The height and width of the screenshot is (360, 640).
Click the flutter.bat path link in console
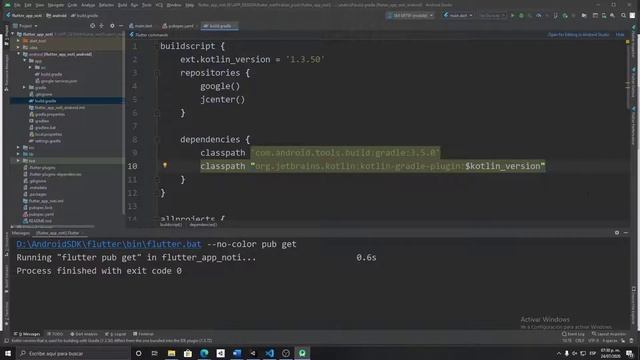(x=109, y=244)
